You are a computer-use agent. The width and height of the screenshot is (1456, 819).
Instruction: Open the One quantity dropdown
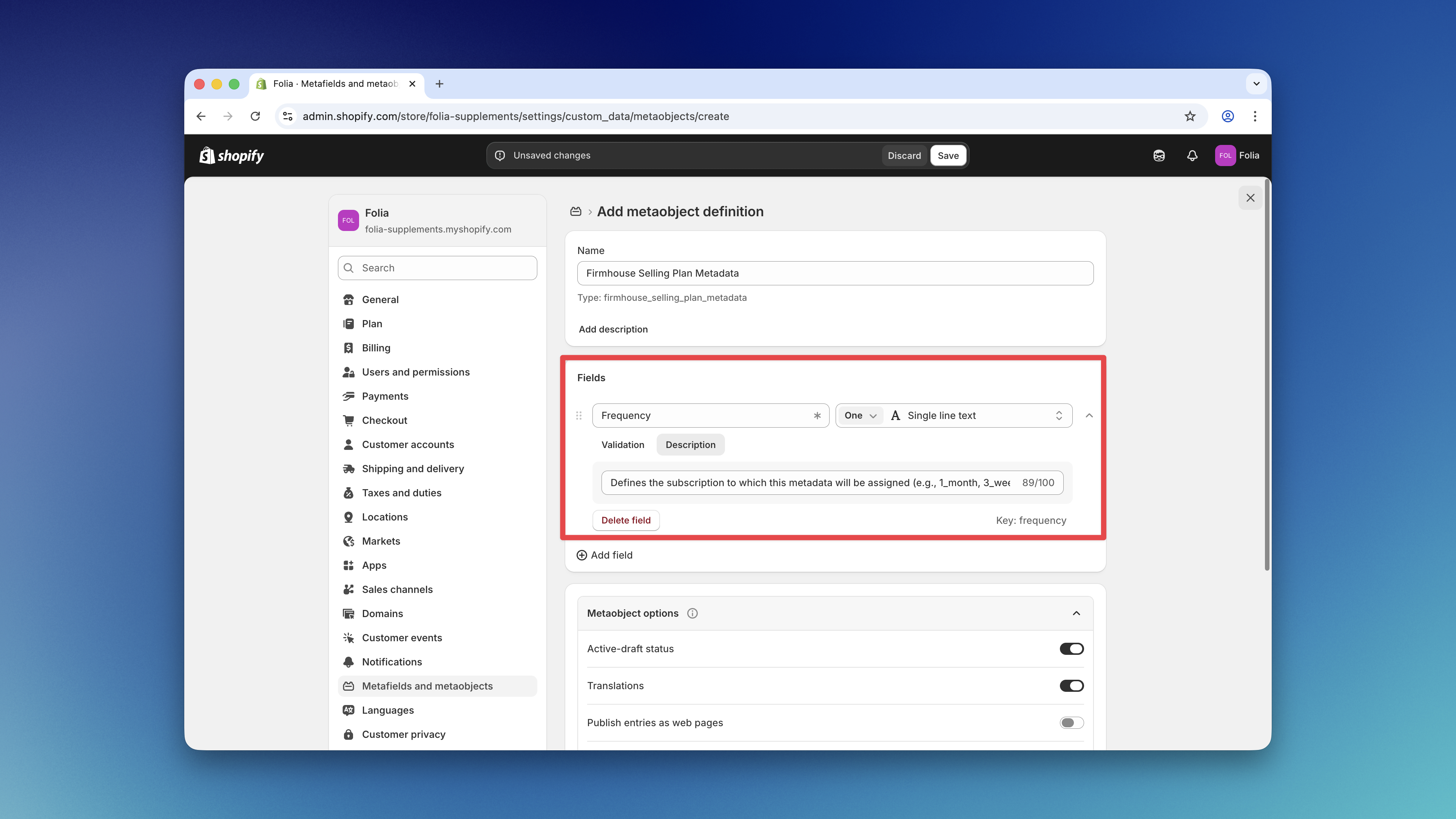click(860, 416)
